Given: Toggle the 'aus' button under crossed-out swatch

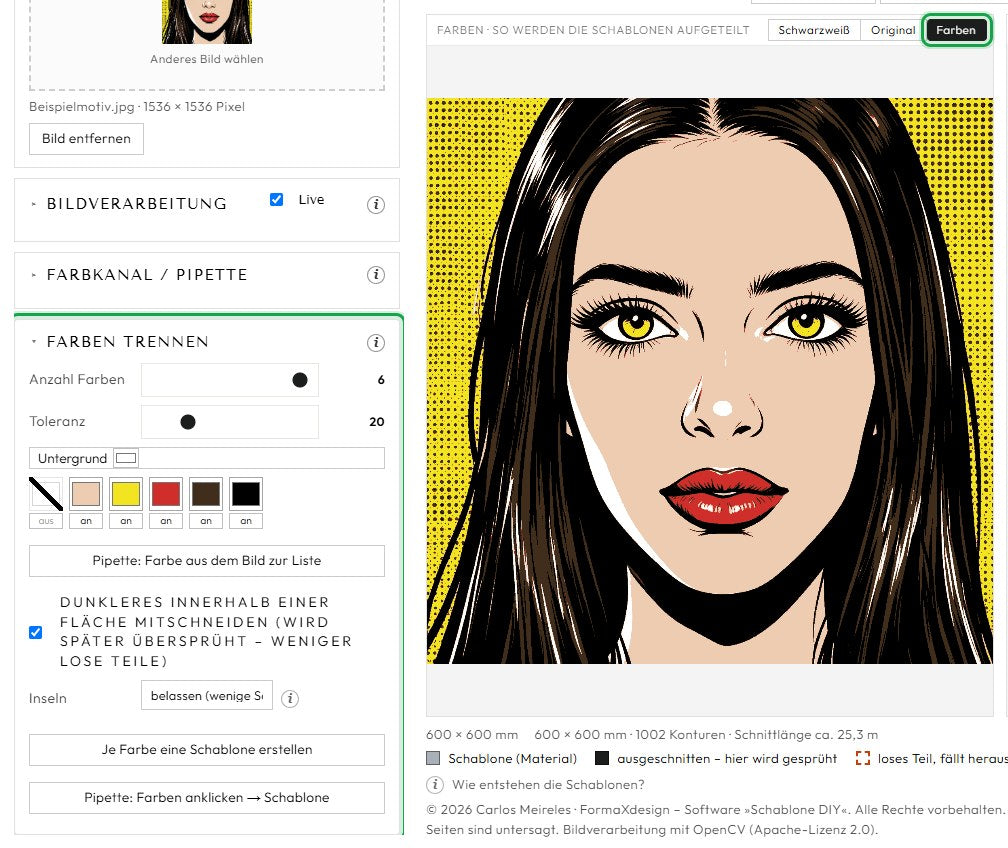Looking at the screenshot, I should [46, 521].
